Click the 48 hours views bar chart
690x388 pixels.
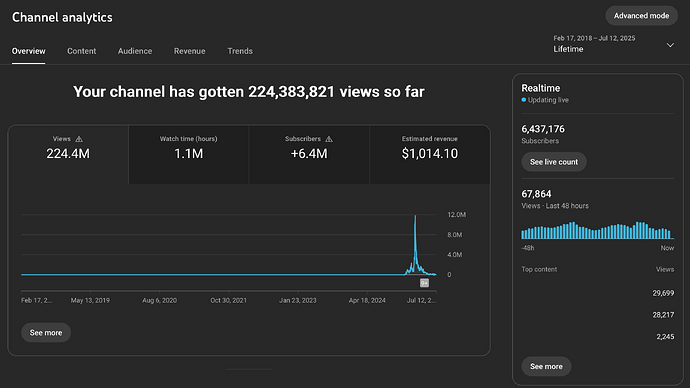(597, 230)
